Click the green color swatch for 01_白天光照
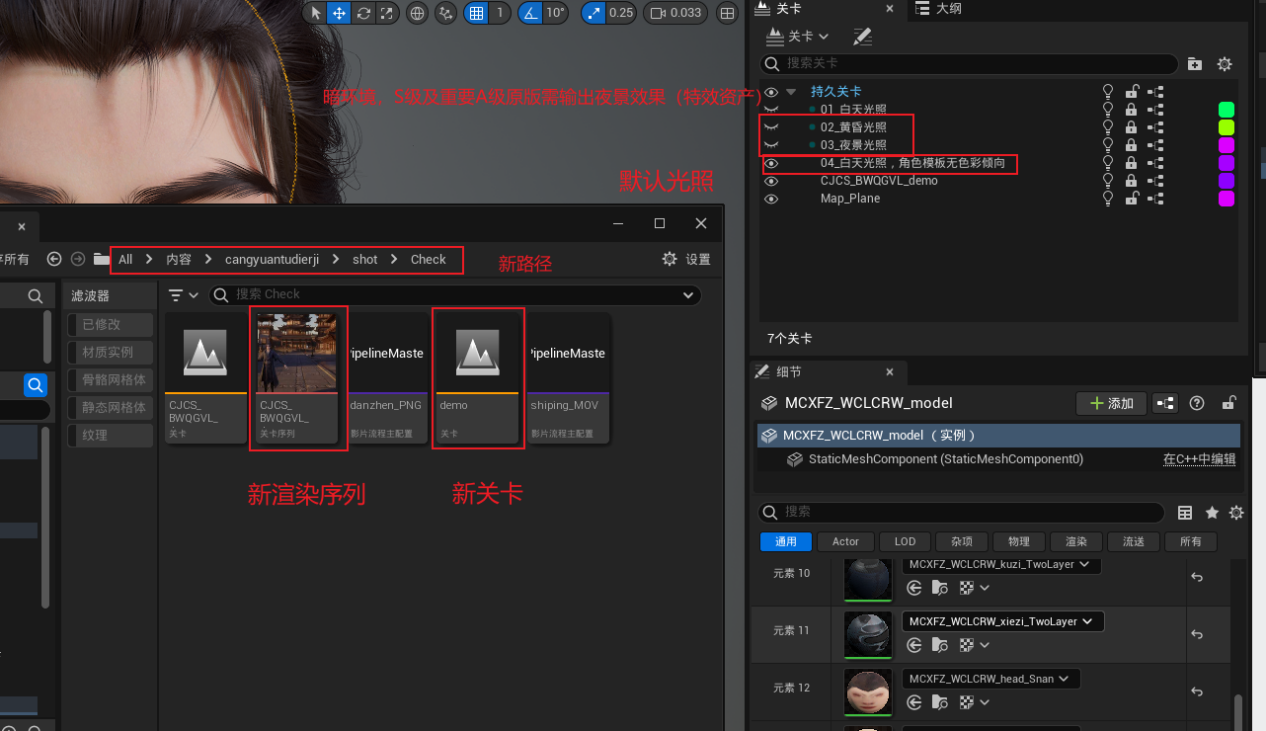The width and height of the screenshot is (1266, 731). click(1225, 110)
